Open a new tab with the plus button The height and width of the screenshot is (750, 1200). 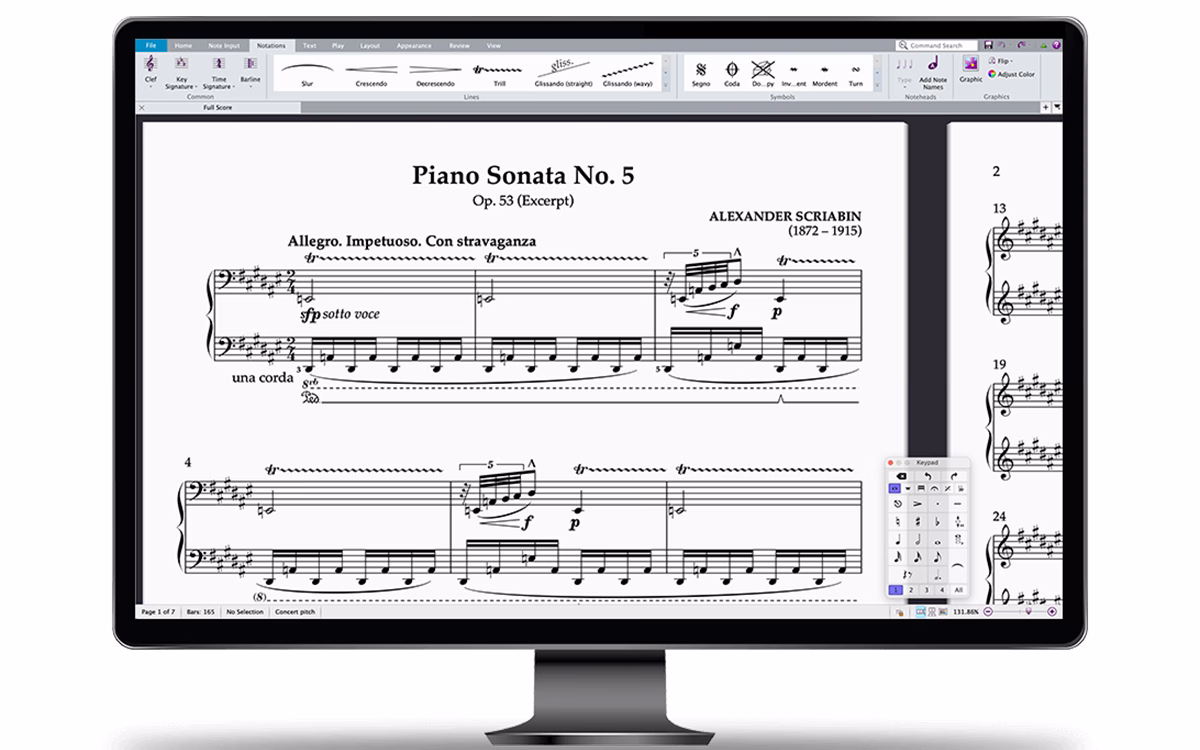(x=1045, y=107)
